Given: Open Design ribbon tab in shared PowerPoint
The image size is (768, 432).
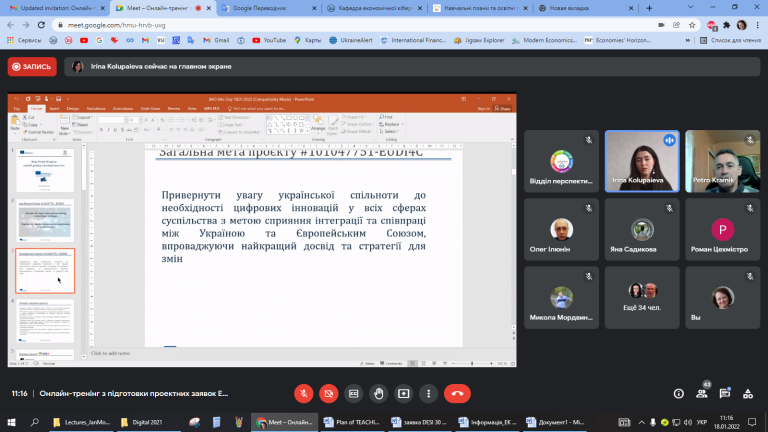Looking at the screenshot, I should click(73, 108).
